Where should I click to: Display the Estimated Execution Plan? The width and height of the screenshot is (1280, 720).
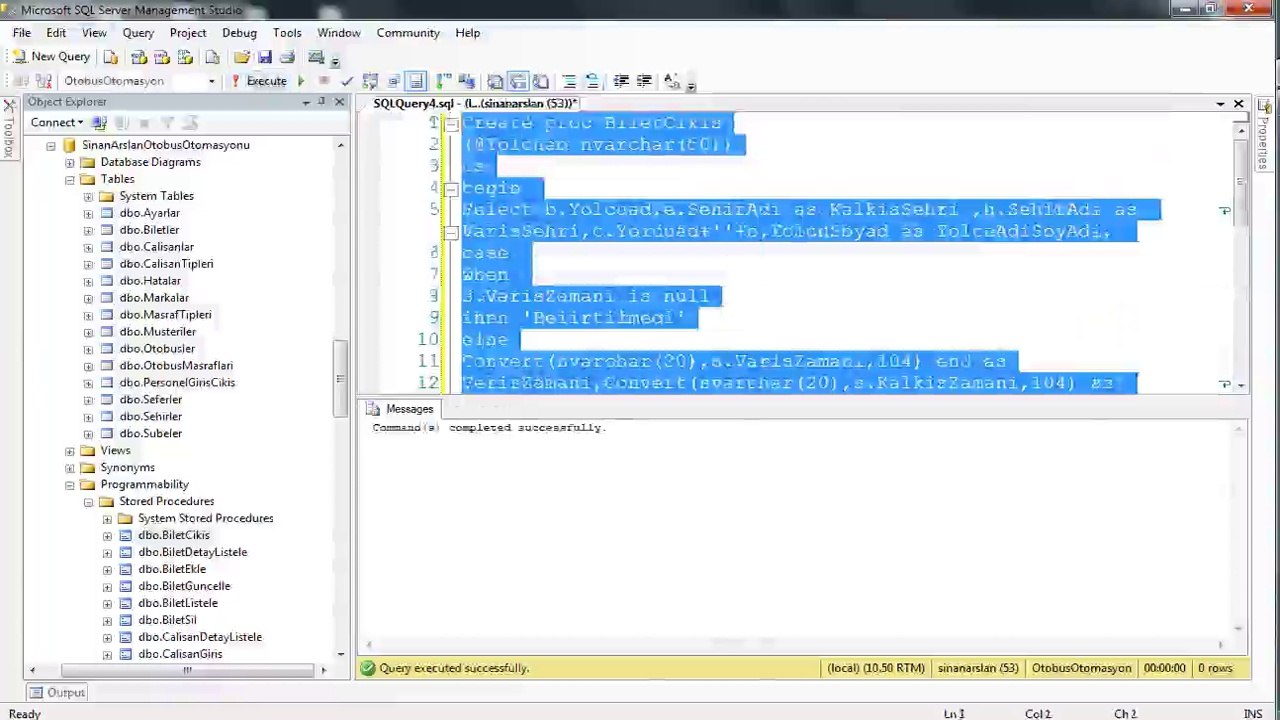click(x=370, y=81)
